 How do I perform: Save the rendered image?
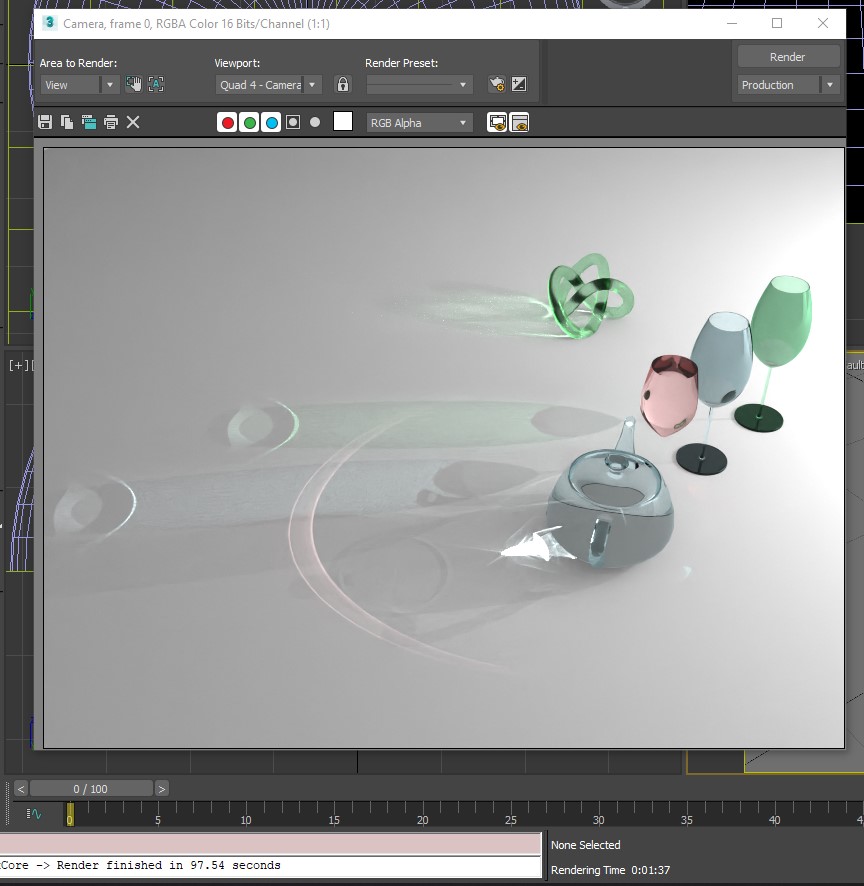(x=45, y=122)
